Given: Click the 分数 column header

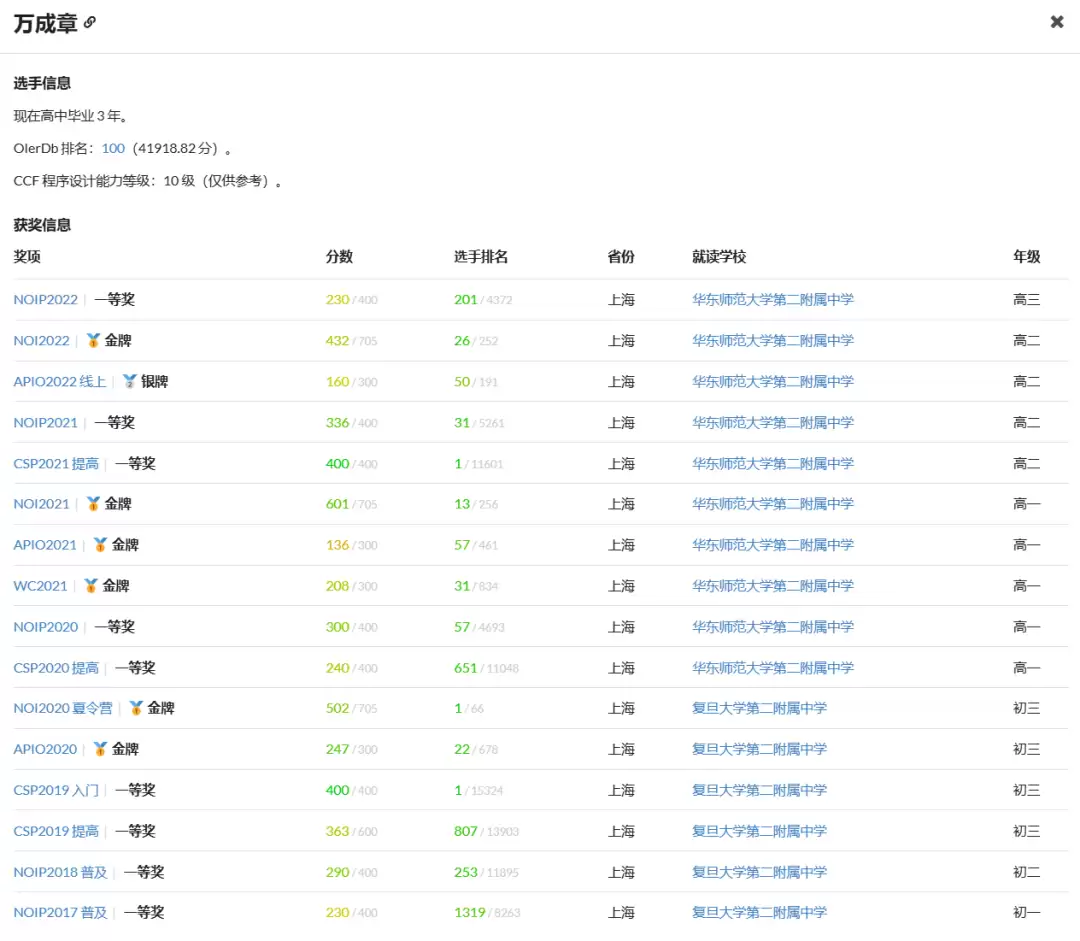Looking at the screenshot, I should point(339,256).
